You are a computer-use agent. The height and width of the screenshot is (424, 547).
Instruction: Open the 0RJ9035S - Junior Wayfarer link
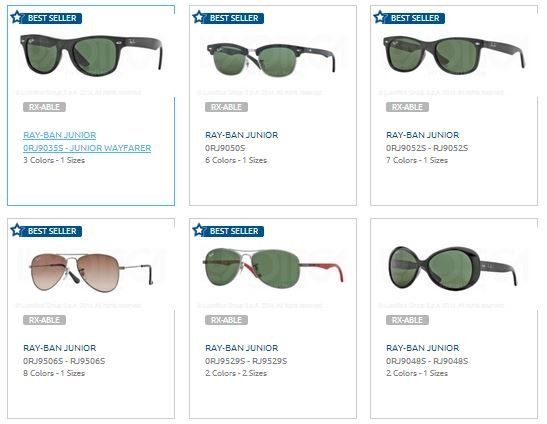tap(87, 148)
